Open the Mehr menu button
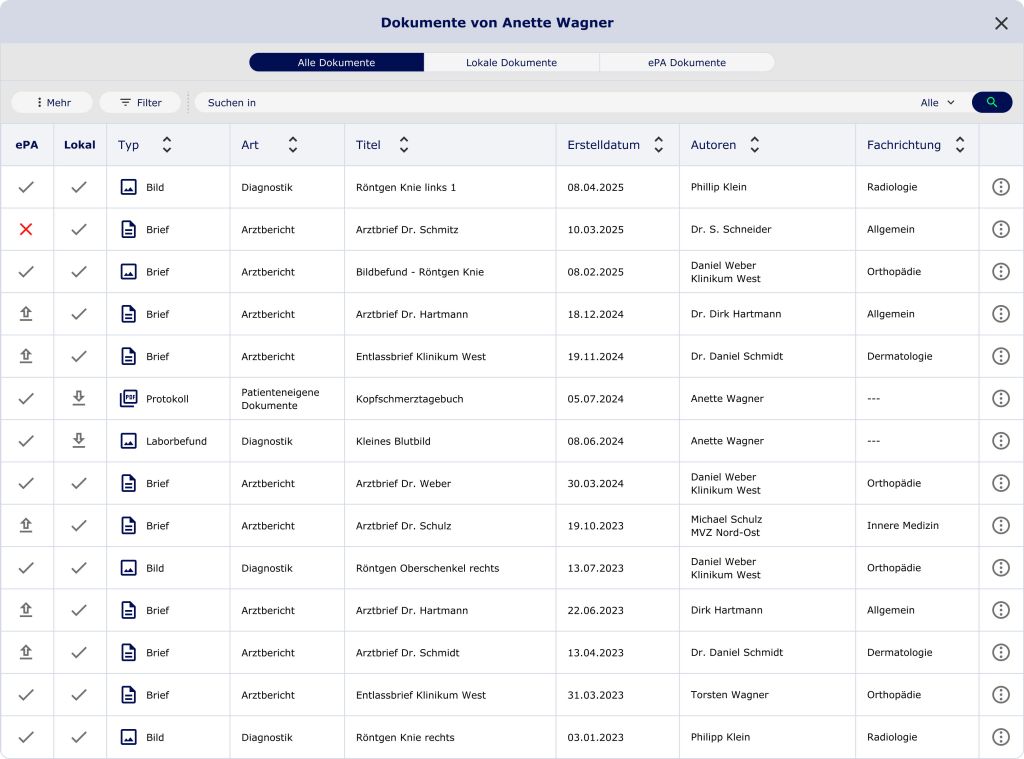The height and width of the screenshot is (759, 1024). pos(52,102)
